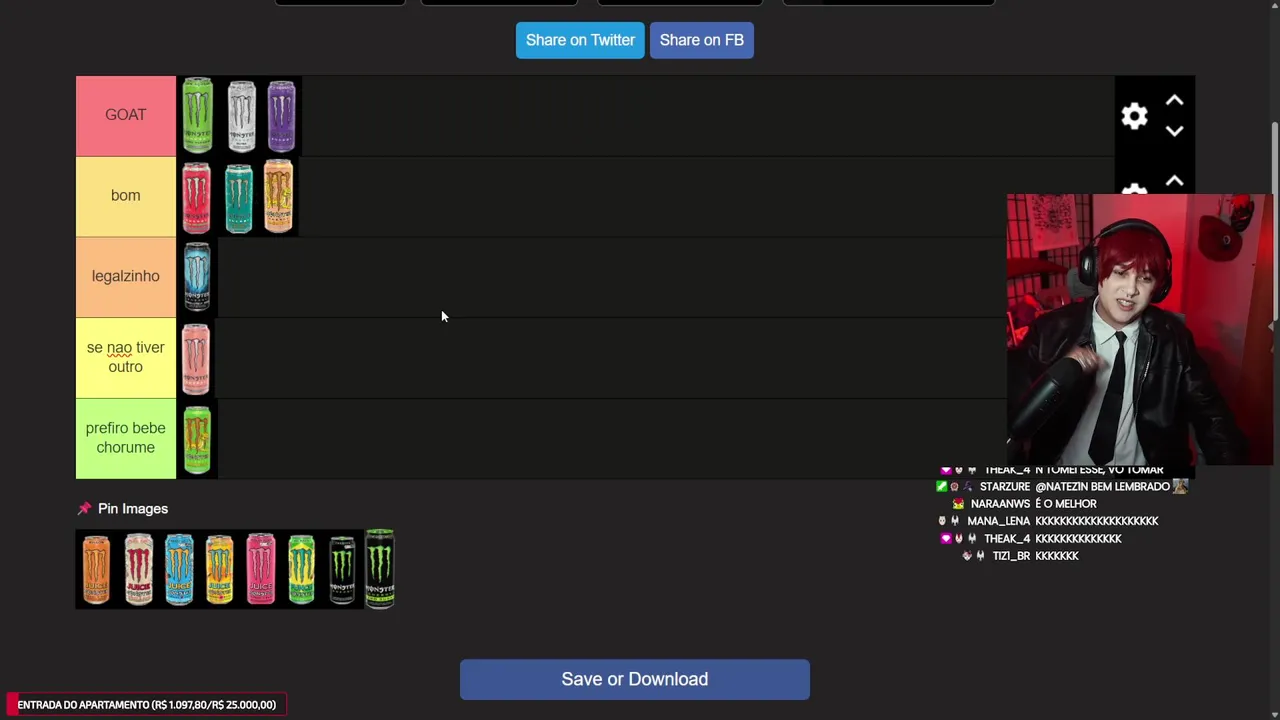The image size is (1280, 720).
Task: Select the legalzinho tier label
Action: [x=126, y=277]
